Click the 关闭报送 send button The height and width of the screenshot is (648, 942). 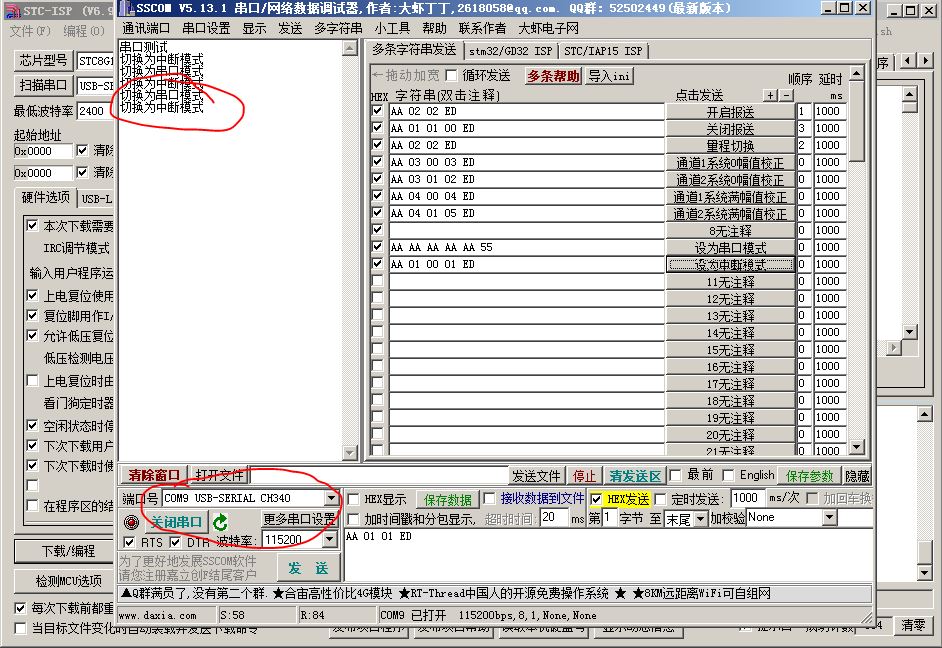pyautogui.click(x=730, y=129)
